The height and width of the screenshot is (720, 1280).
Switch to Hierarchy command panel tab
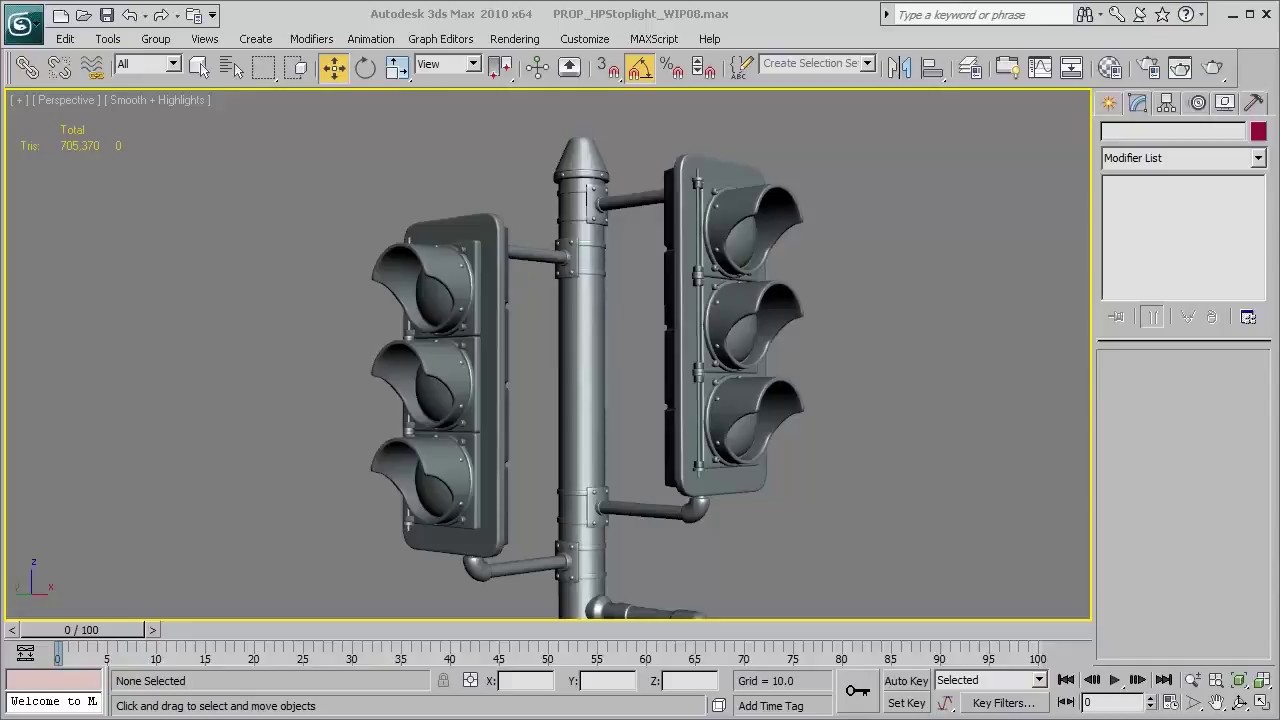[x=1167, y=103]
